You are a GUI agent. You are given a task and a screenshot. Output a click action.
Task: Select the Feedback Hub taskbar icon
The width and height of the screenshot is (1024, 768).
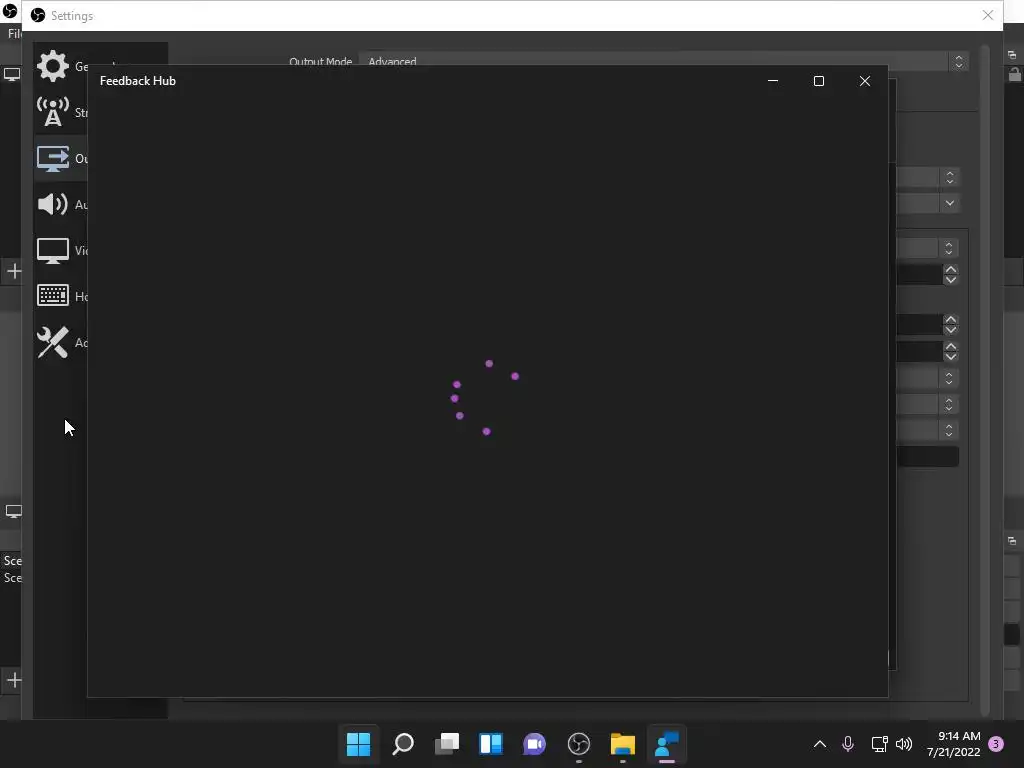667,744
